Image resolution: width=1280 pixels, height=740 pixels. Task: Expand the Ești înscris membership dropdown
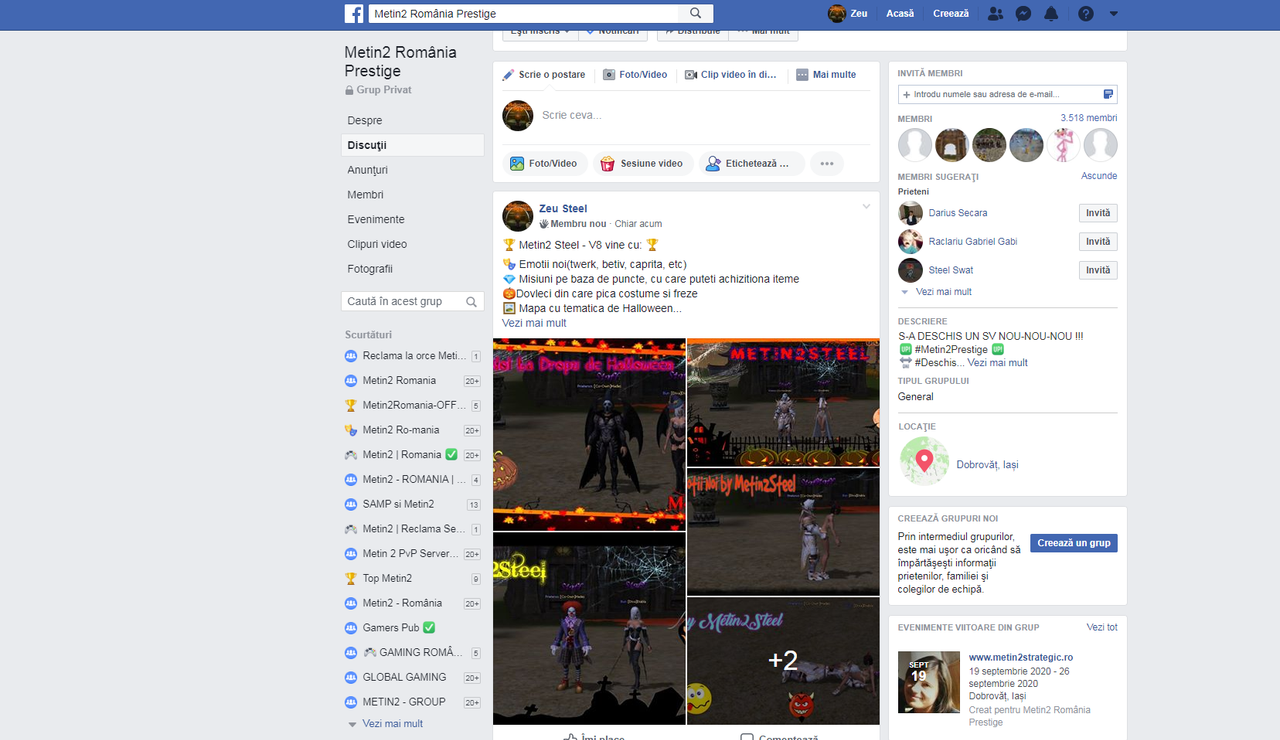(x=539, y=31)
